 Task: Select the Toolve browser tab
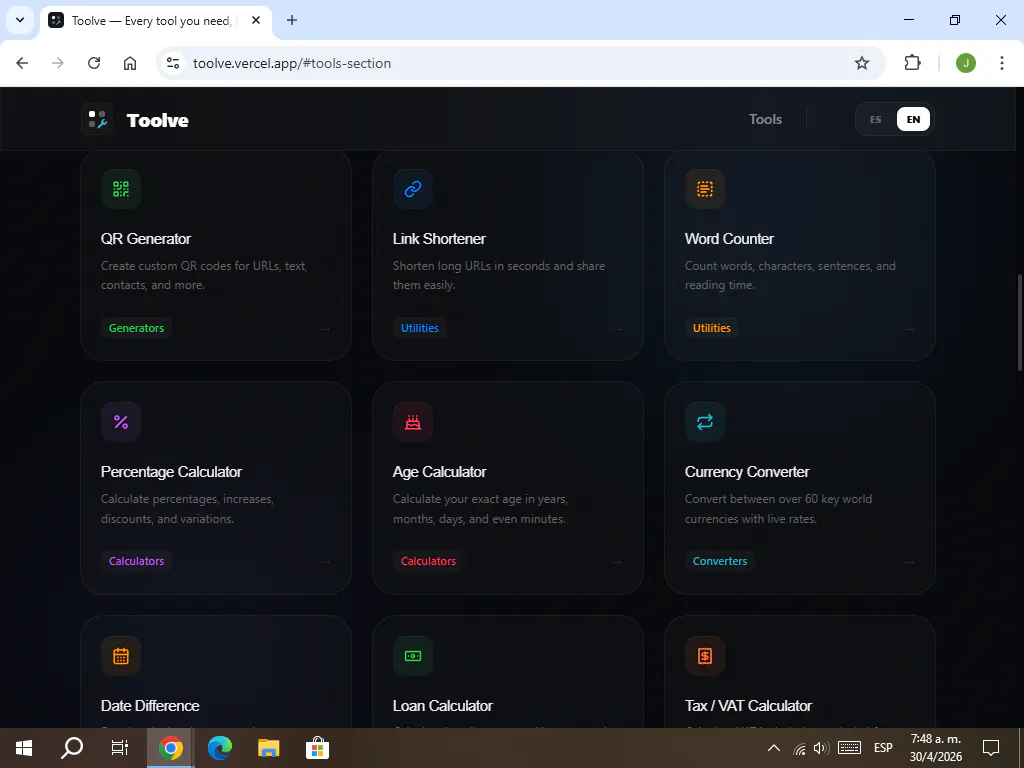pyautogui.click(x=155, y=21)
